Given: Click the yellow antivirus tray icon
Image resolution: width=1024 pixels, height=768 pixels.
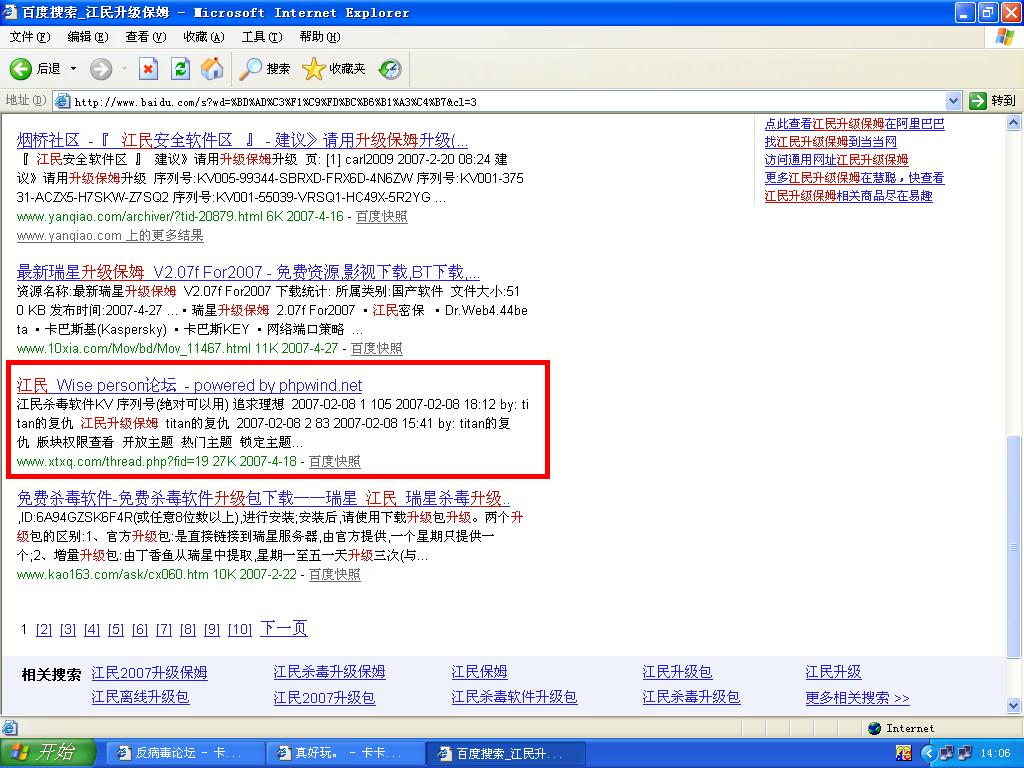Looking at the screenshot, I should tap(904, 754).
